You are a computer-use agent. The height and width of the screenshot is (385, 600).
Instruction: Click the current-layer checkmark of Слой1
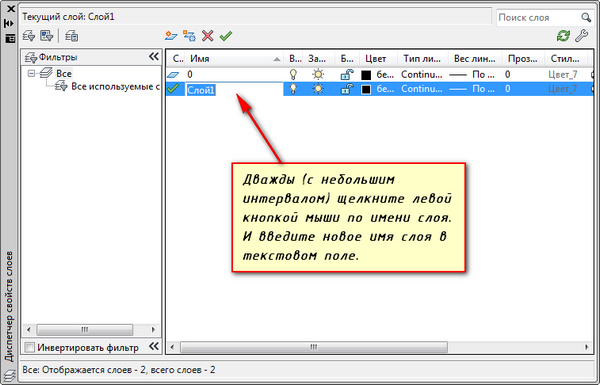click(173, 89)
